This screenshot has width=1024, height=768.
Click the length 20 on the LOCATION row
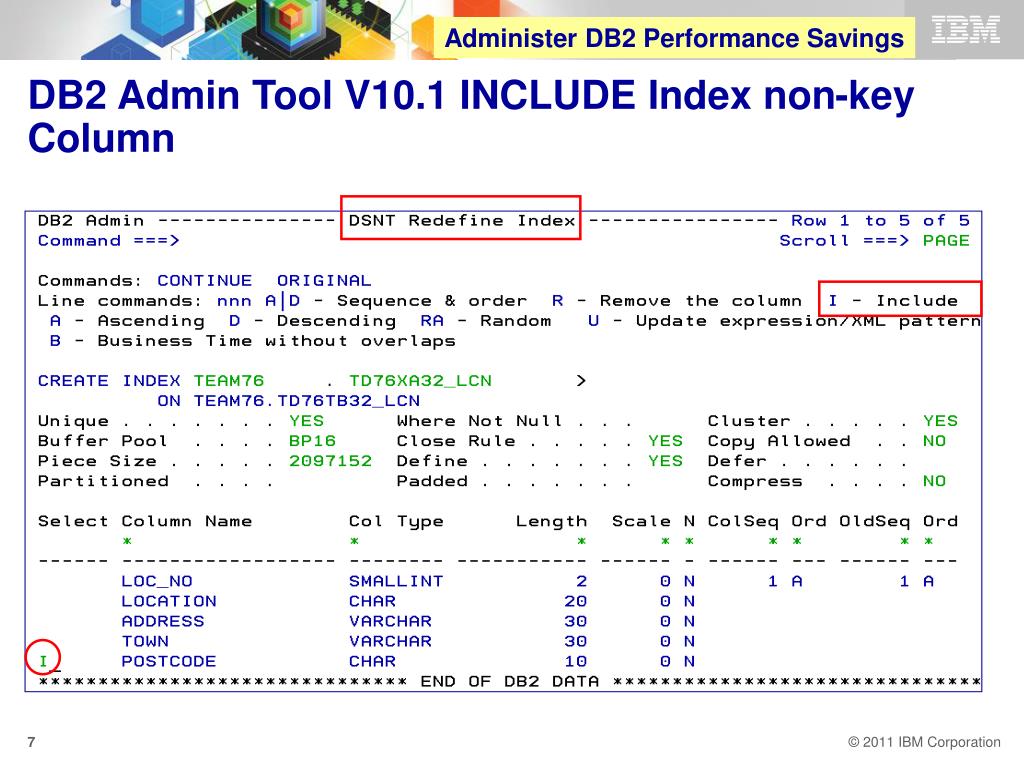pyautogui.click(x=575, y=601)
